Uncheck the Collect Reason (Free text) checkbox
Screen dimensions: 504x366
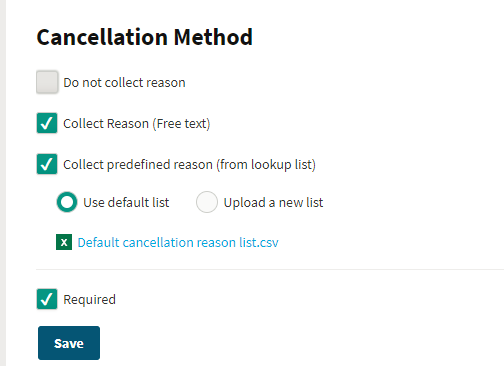pos(47,123)
